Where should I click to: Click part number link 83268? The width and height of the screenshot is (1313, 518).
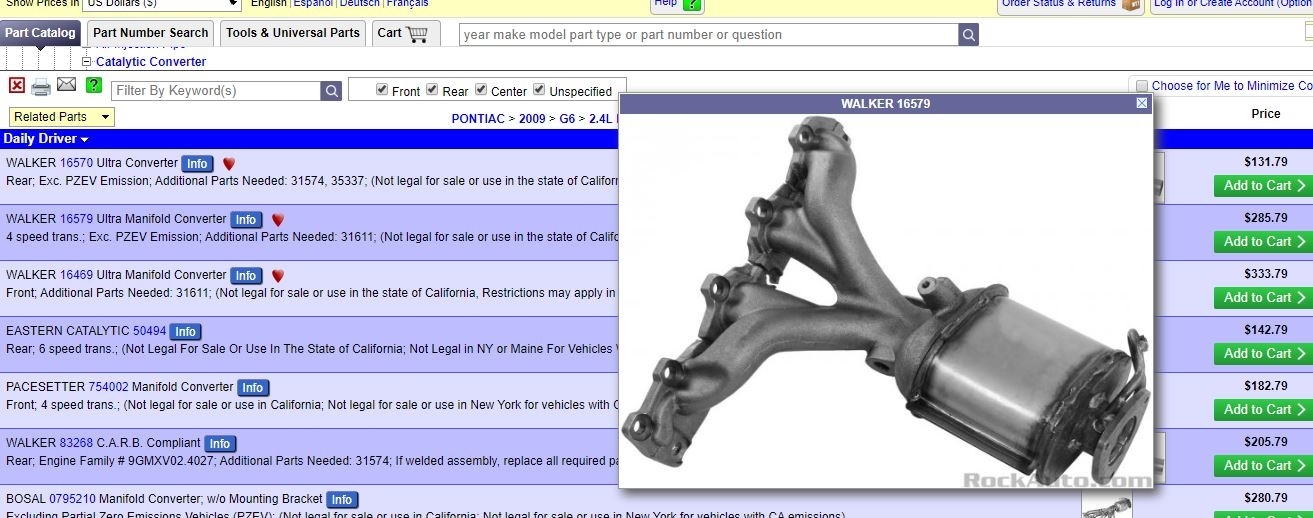[77, 443]
